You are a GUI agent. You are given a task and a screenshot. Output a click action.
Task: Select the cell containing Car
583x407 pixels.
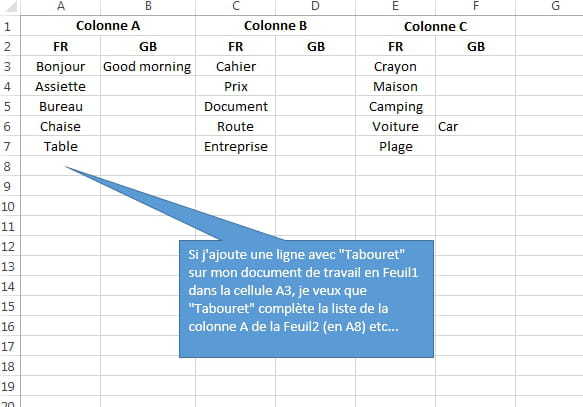click(476, 126)
